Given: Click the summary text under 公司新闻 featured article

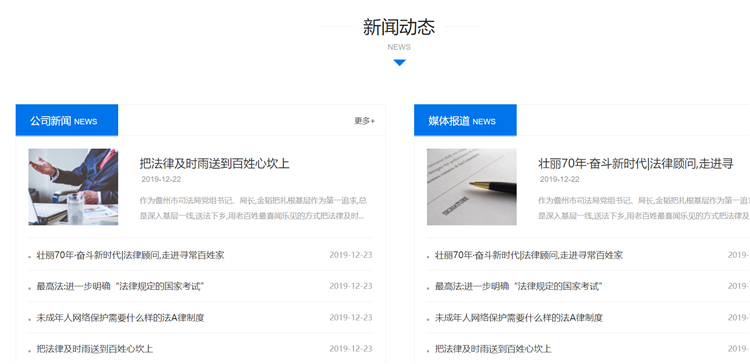Looking at the screenshot, I should tap(253, 208).
